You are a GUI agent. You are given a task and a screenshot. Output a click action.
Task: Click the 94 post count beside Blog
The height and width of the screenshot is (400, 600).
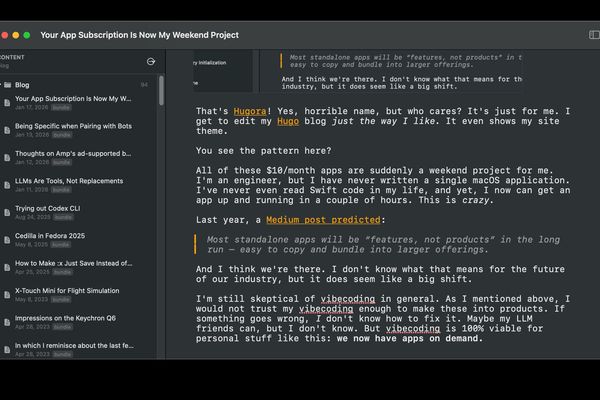144,85
